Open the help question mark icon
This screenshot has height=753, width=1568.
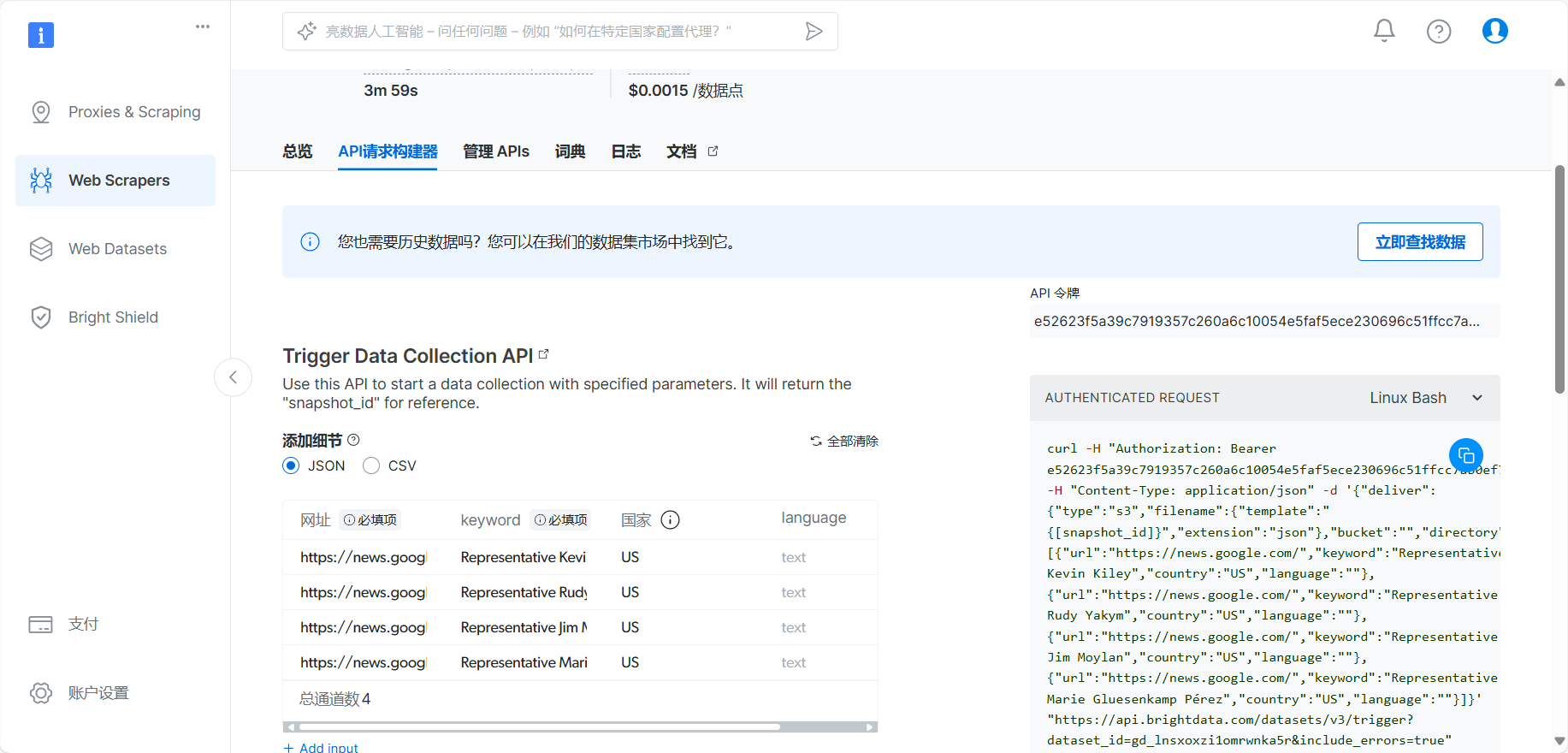[1439, 32]
